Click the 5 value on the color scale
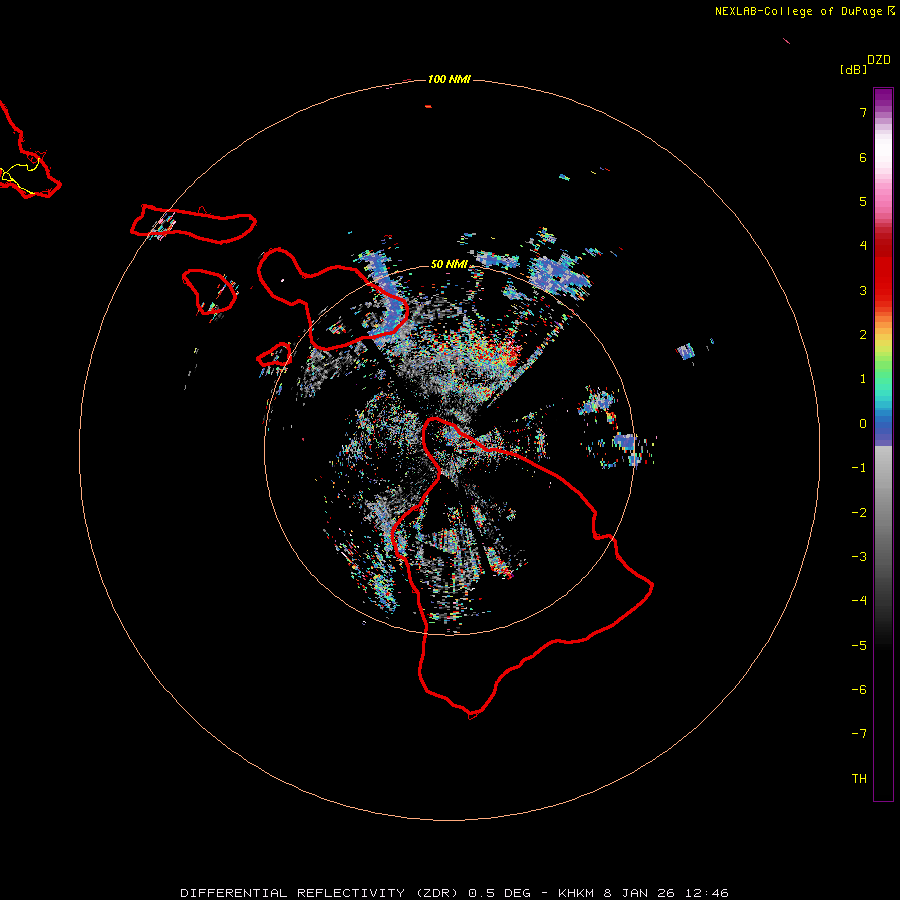This screenshot has width=900, height=900. tap(863, 201)
